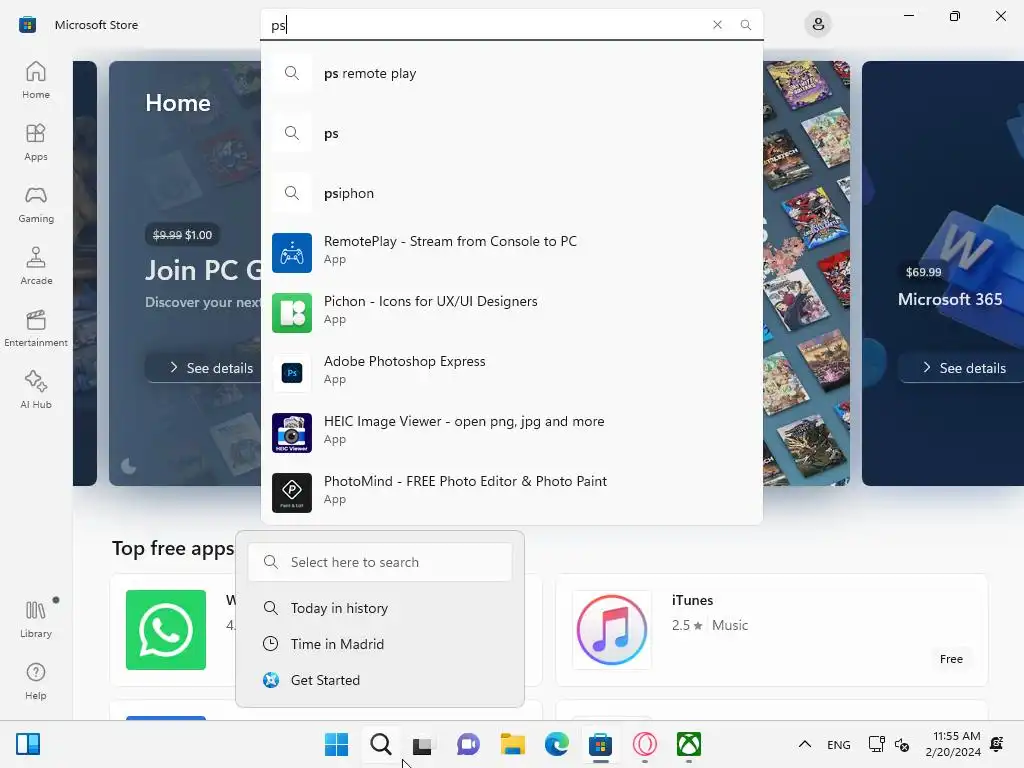Click the Photoshop Express Ps icon

pos(292,373)
